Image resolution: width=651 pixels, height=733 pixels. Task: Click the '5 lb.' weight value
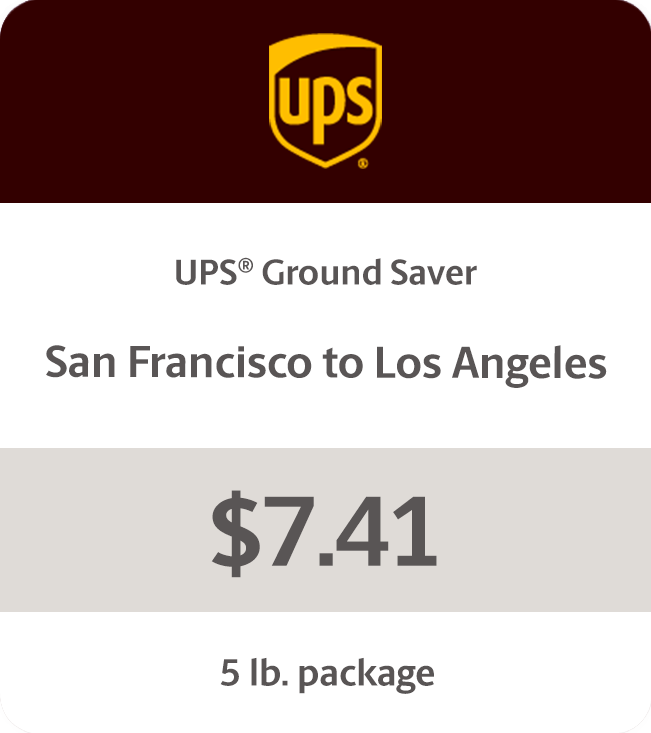tap(255, 672)
